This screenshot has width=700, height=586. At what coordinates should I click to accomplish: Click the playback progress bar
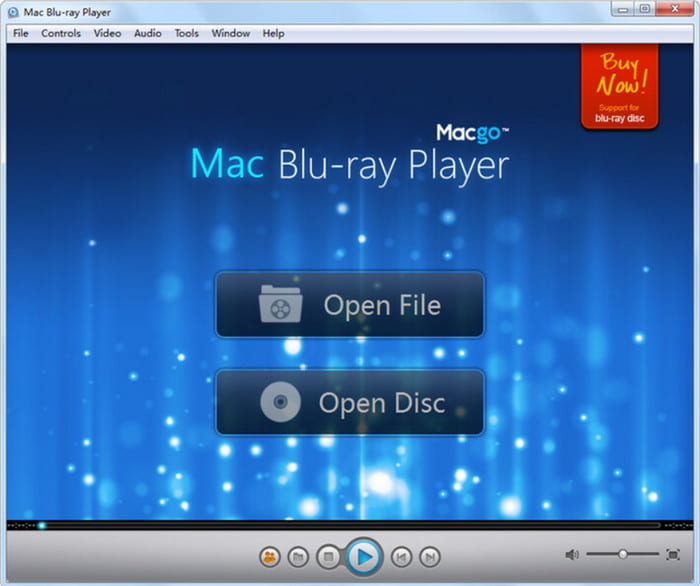(x=350, y=525)
